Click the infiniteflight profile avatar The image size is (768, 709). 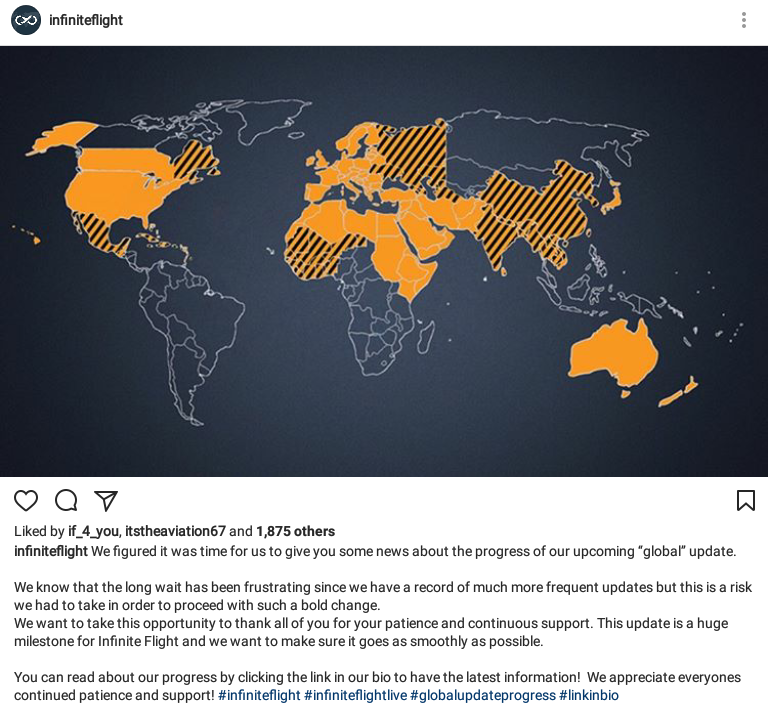(x=26, y=20)
